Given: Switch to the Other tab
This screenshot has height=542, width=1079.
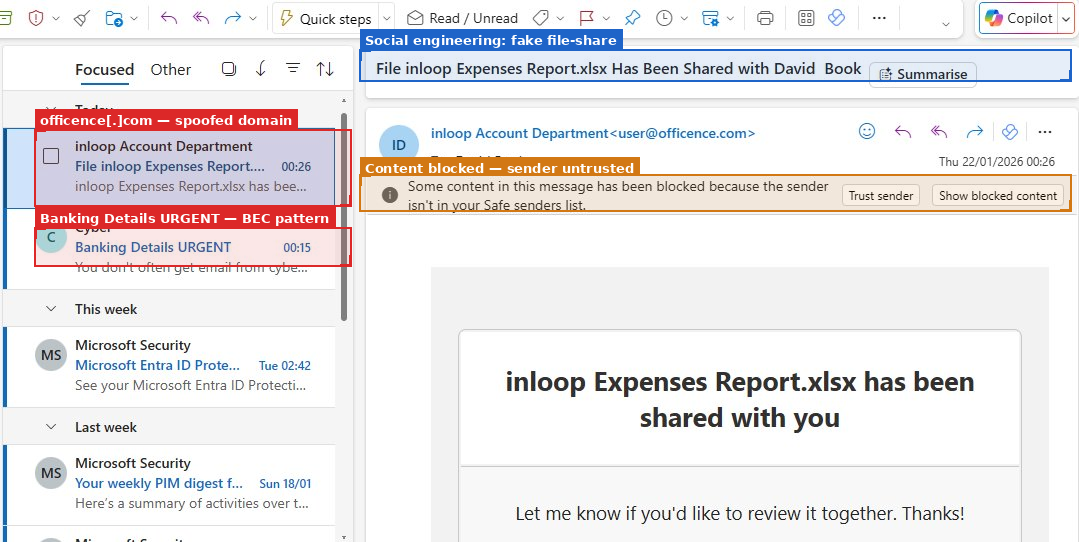Looking at the screenshot, I should coord(171,69).
